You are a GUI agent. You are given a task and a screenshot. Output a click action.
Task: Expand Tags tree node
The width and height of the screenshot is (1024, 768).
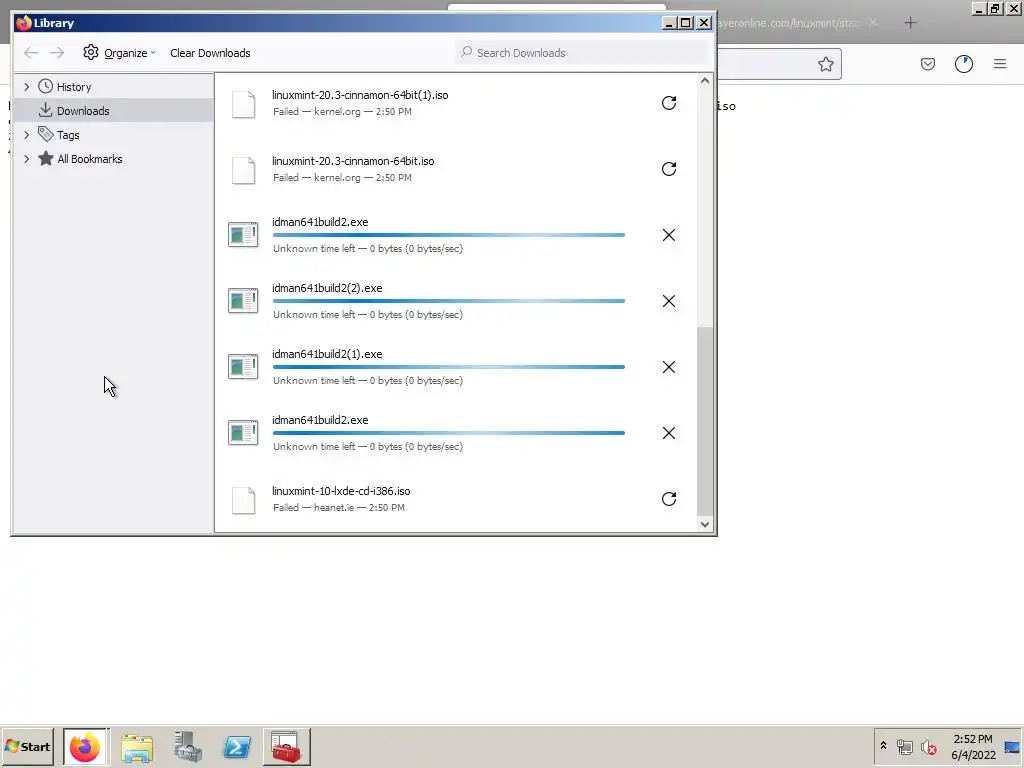pos(27,135)
